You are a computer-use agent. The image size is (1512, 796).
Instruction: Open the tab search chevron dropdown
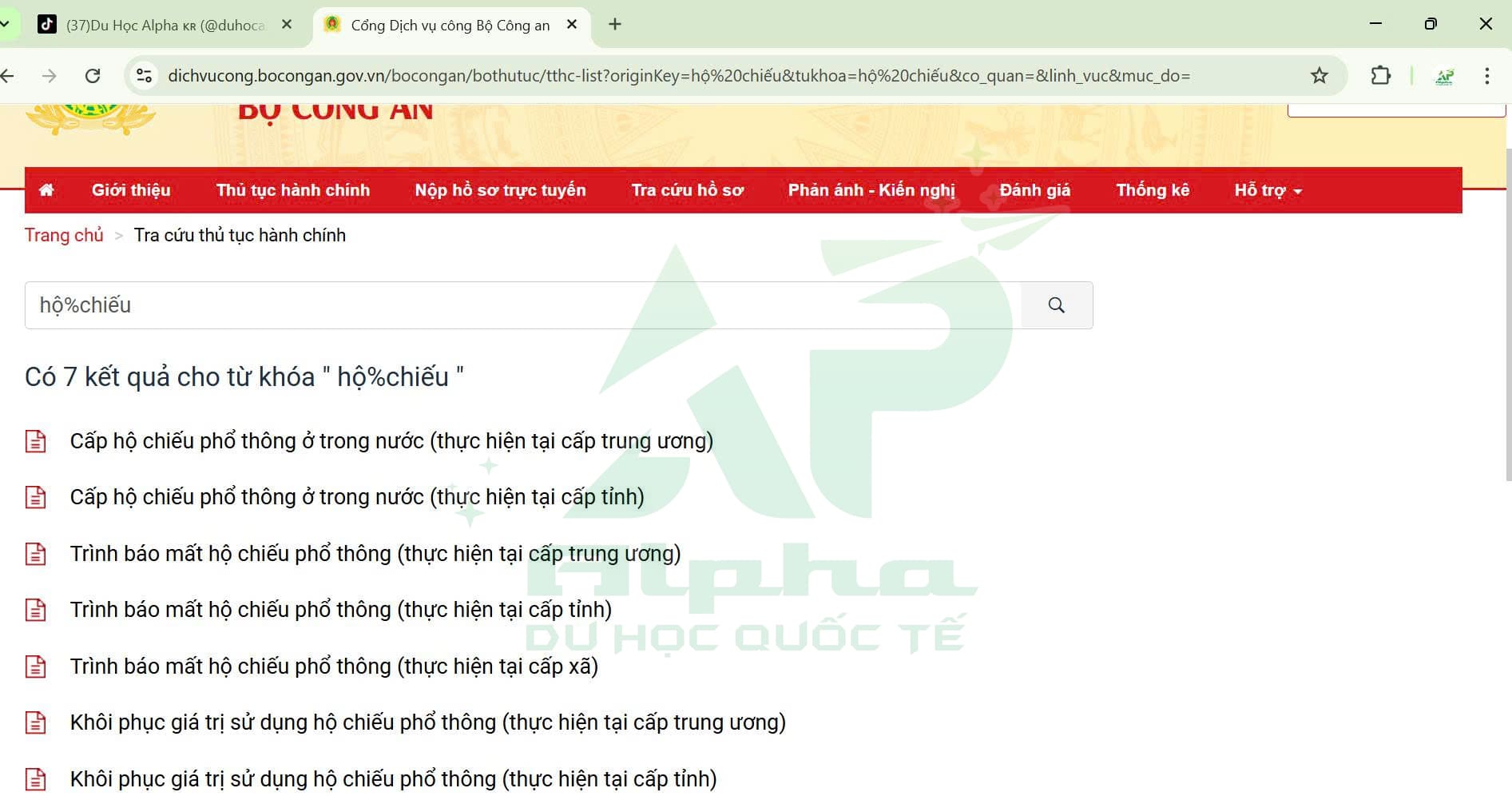pos(4,25)
